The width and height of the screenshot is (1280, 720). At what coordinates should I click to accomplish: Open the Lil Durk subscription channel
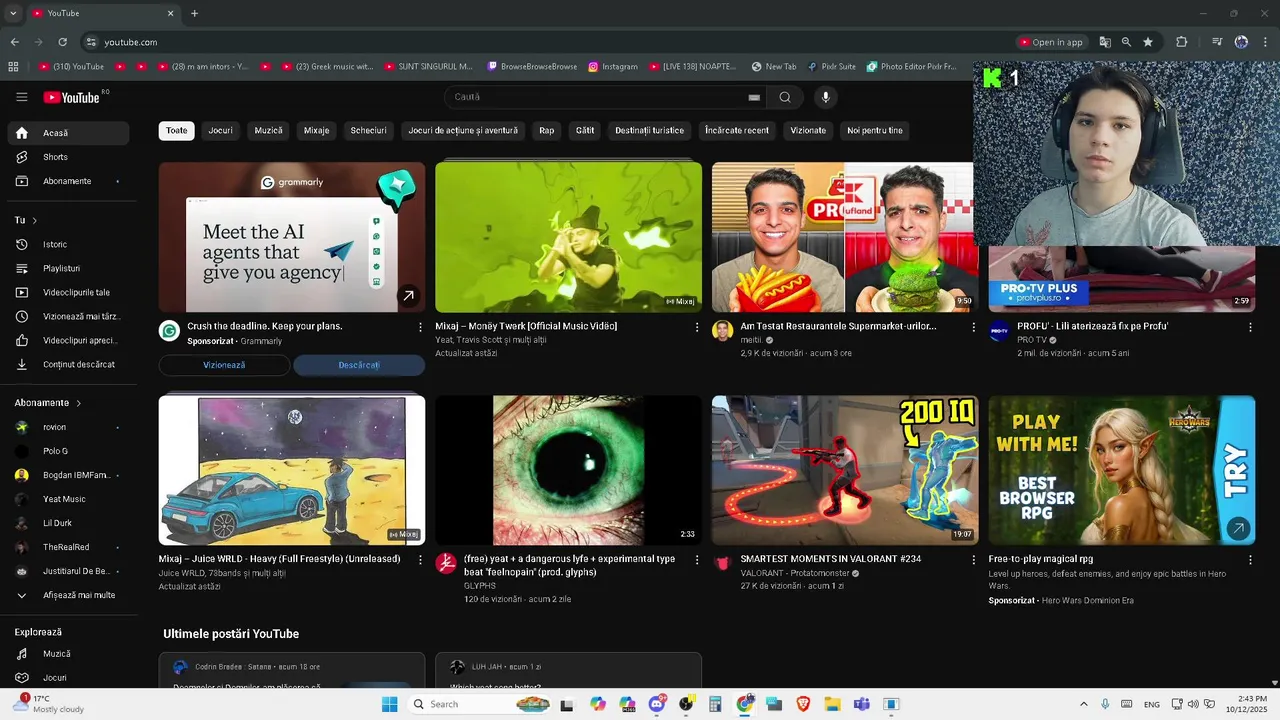coord(68,523)
